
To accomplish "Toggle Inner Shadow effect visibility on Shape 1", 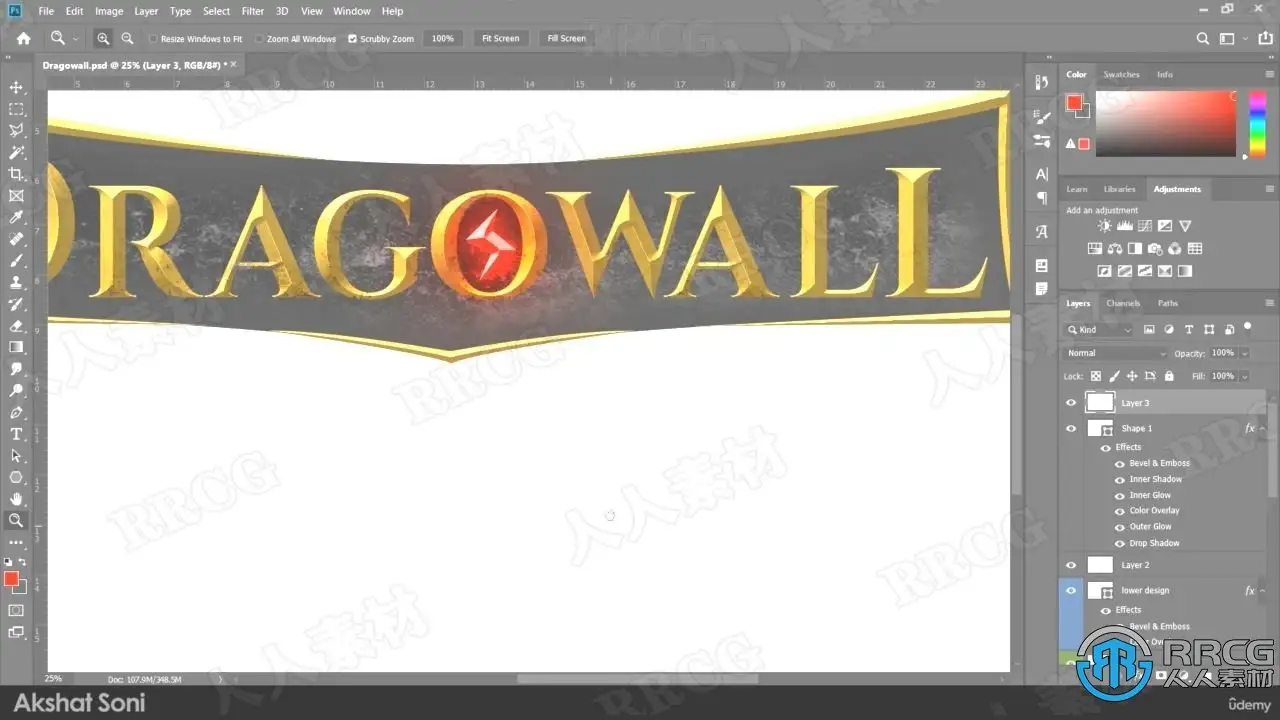I will point(1120,479).
